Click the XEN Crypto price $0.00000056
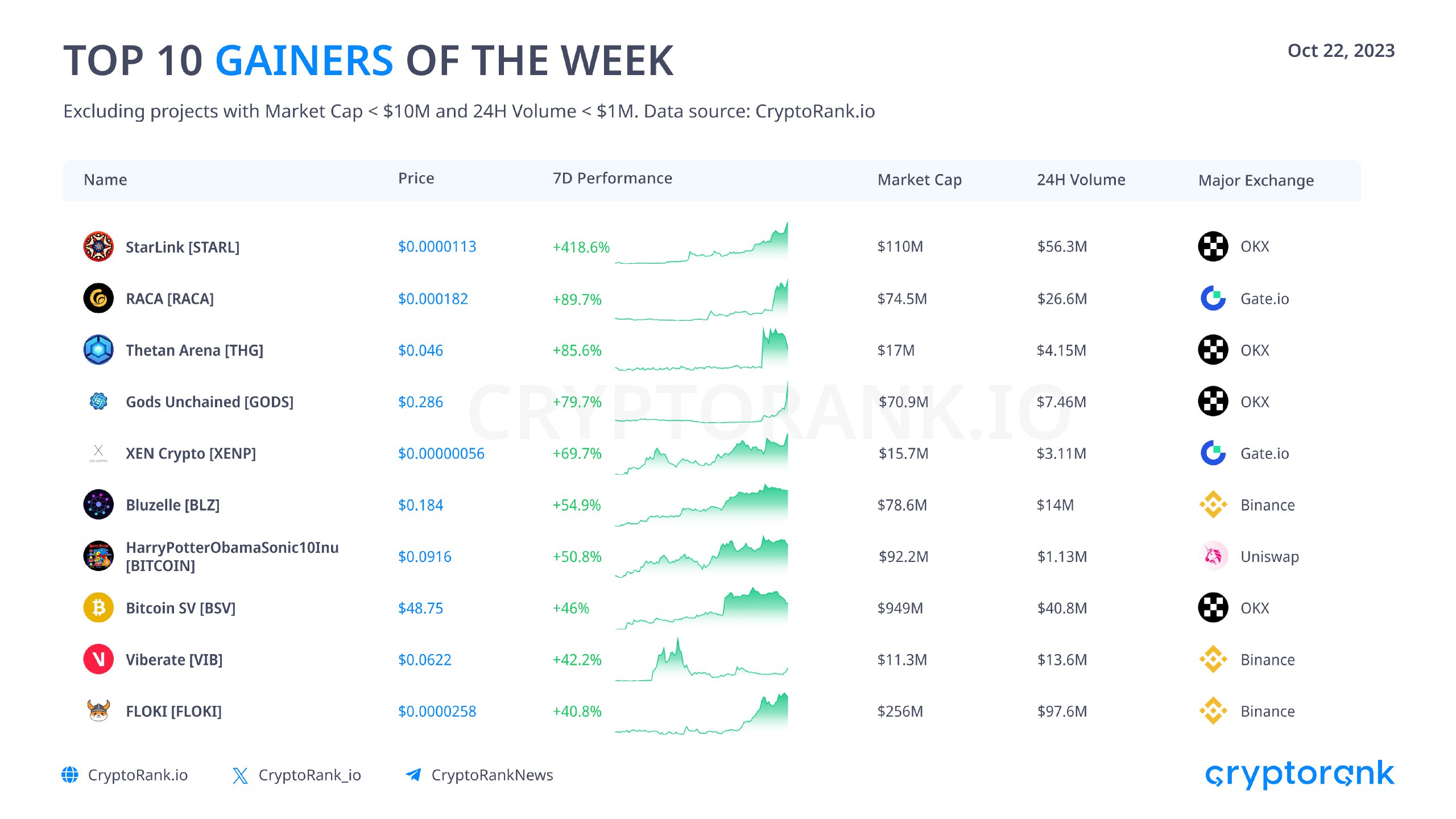The height and width of the screenshot is (819, 1456). [x=441, y=453]
